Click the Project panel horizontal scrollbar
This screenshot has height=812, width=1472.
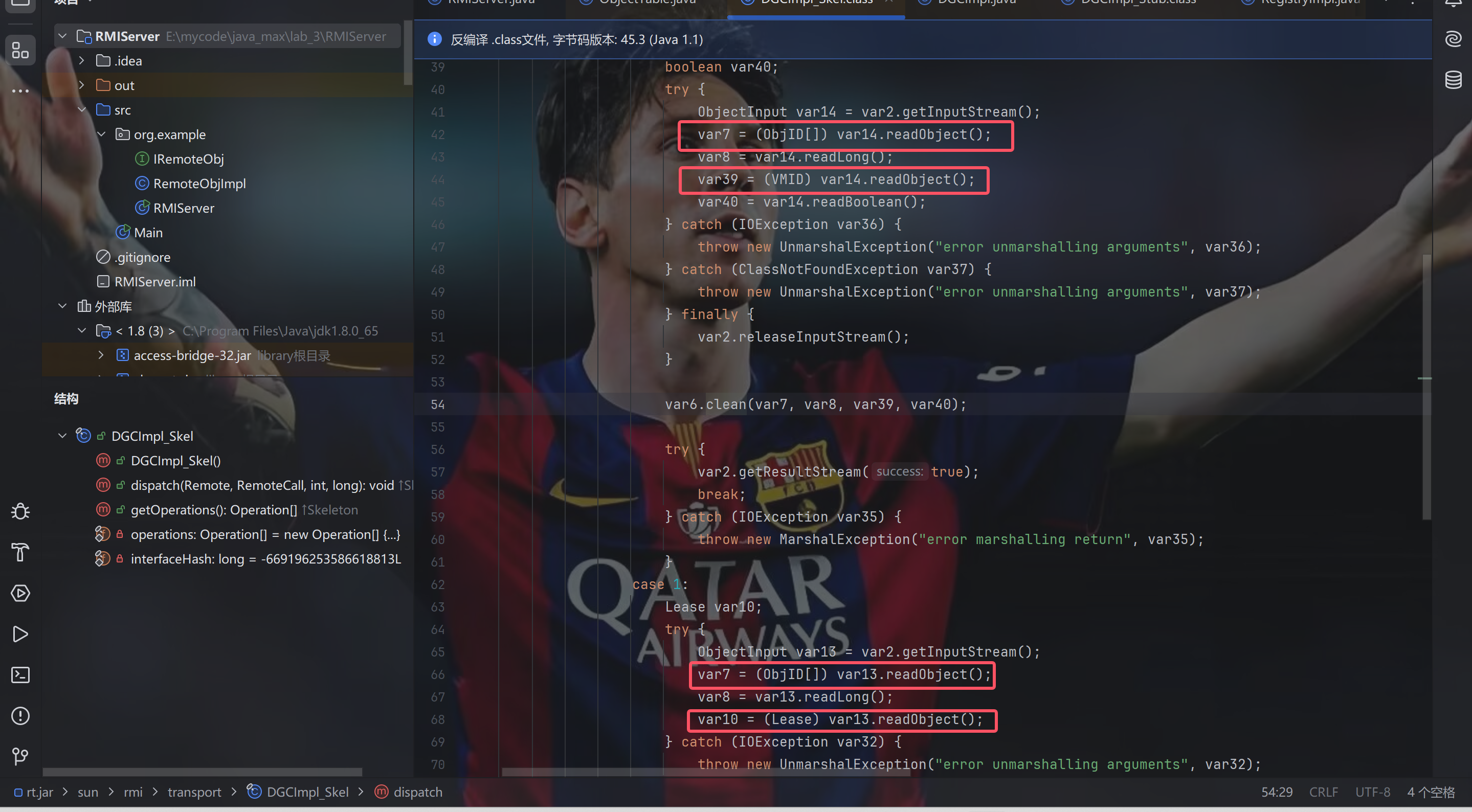(203, 772)
